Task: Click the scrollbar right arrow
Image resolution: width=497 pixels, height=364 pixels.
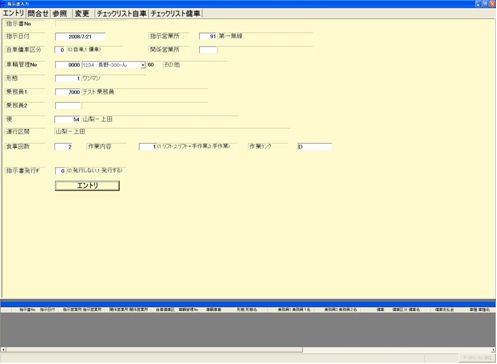Action: [493, 350]
